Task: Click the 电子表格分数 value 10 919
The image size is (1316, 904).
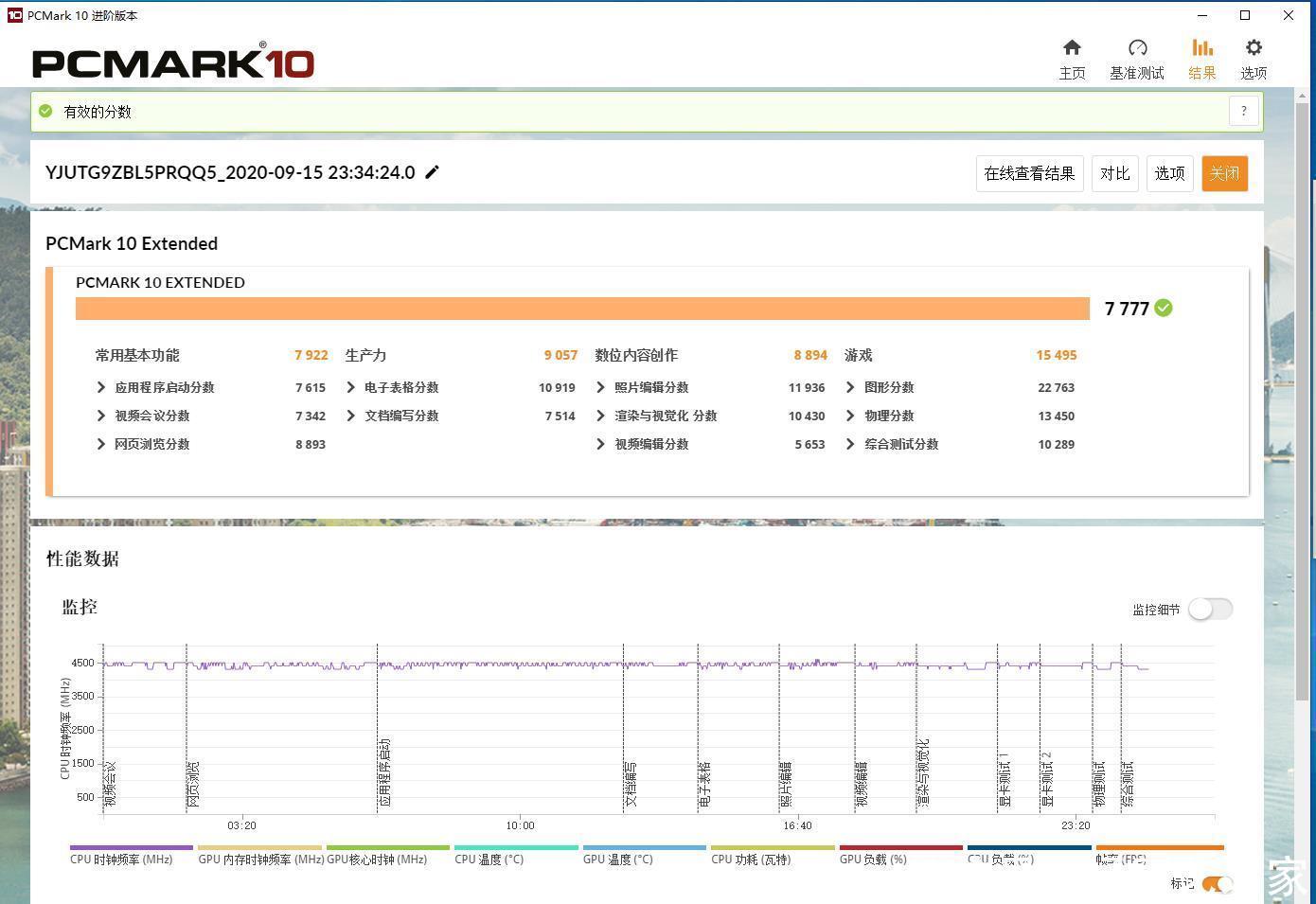Action: tap(557, 387)
